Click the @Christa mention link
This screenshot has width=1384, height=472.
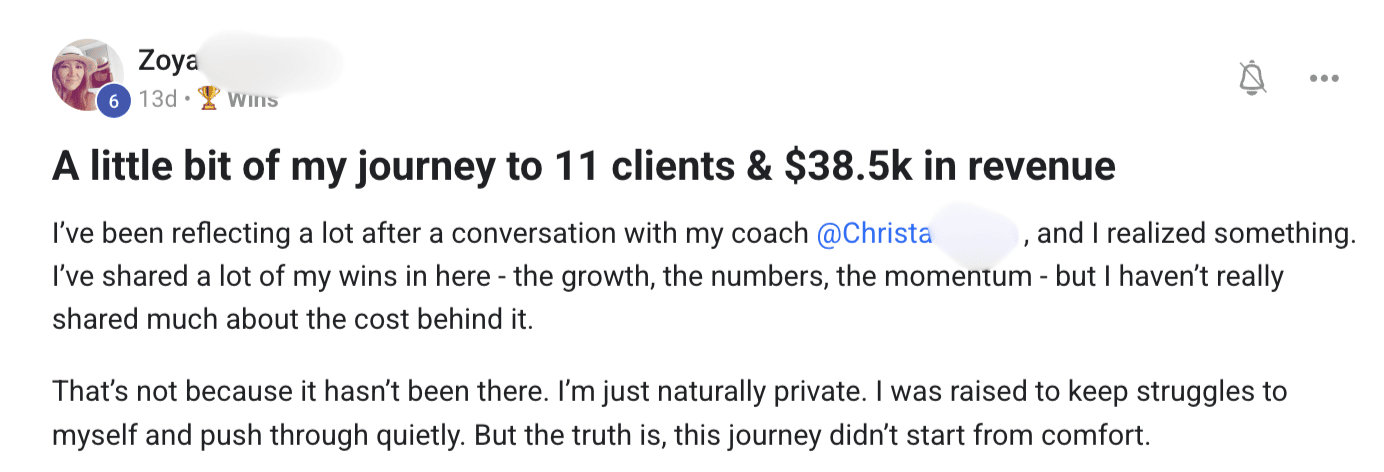click(x=874, y=234)
